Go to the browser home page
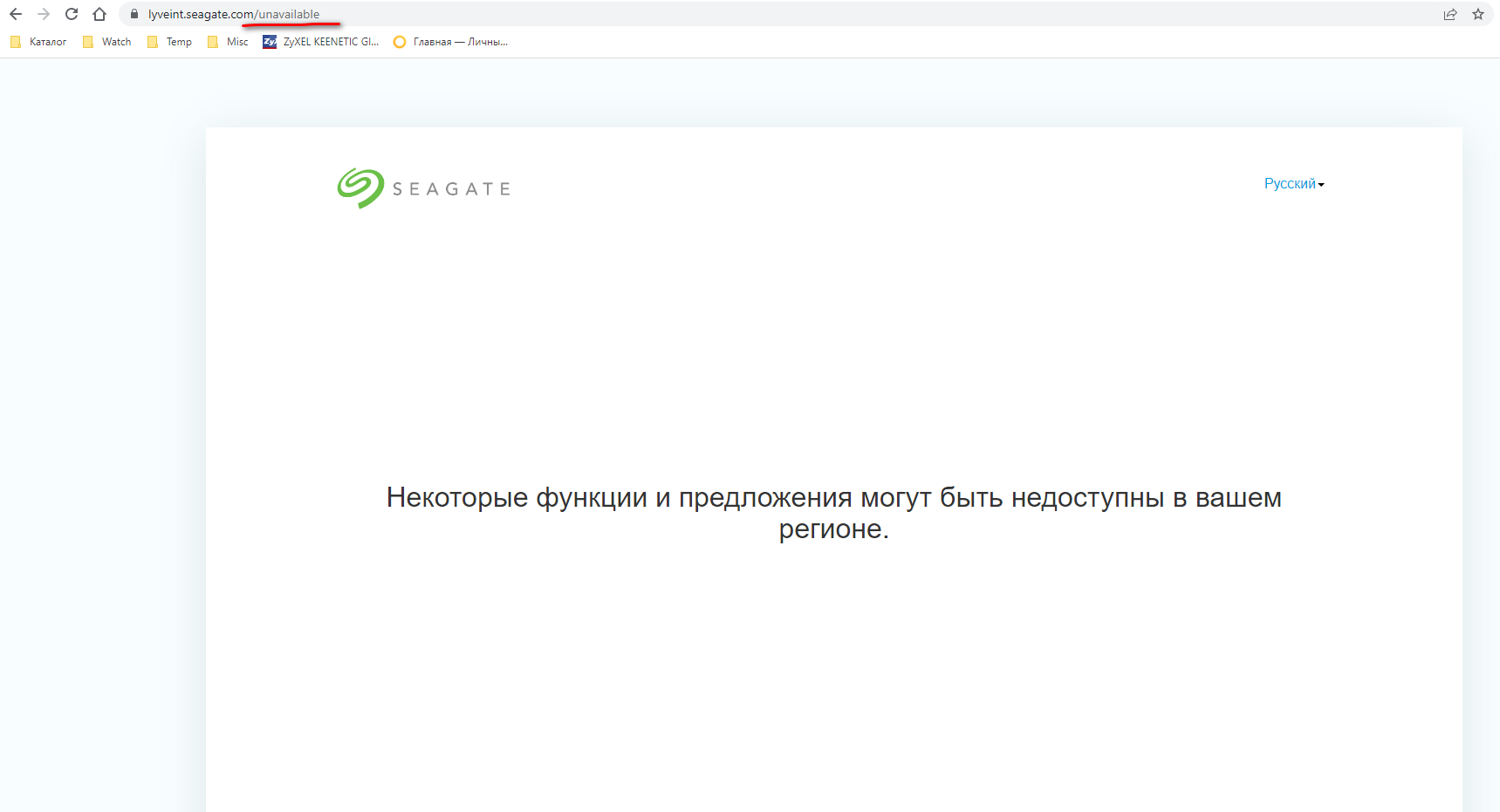 pyautogui.click(x=99, y=14)
